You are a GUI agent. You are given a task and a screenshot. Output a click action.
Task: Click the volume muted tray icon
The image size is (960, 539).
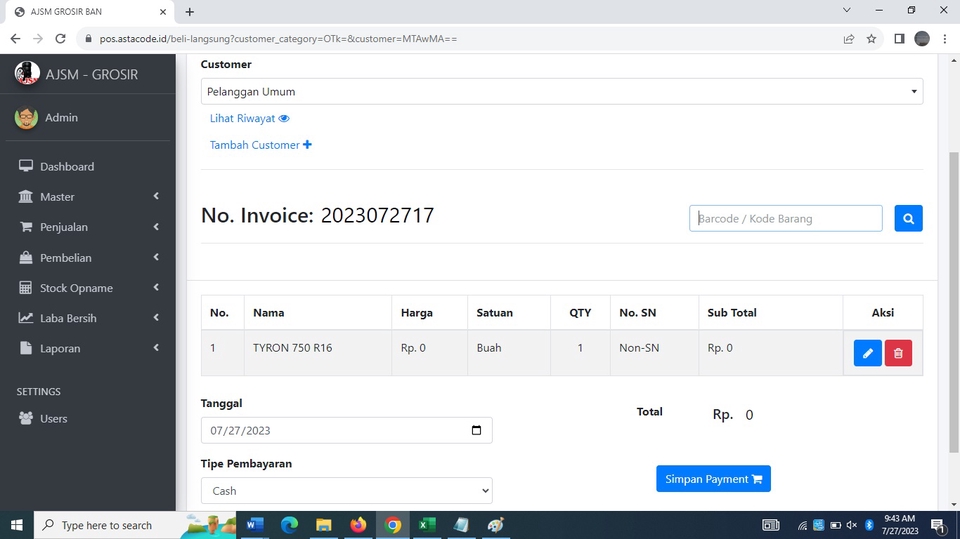pos(852,526)
